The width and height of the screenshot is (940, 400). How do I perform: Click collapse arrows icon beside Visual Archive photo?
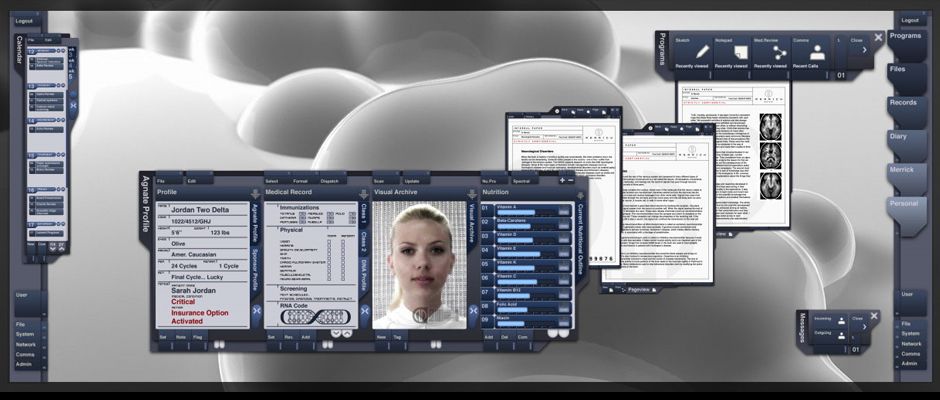[473, 310]
